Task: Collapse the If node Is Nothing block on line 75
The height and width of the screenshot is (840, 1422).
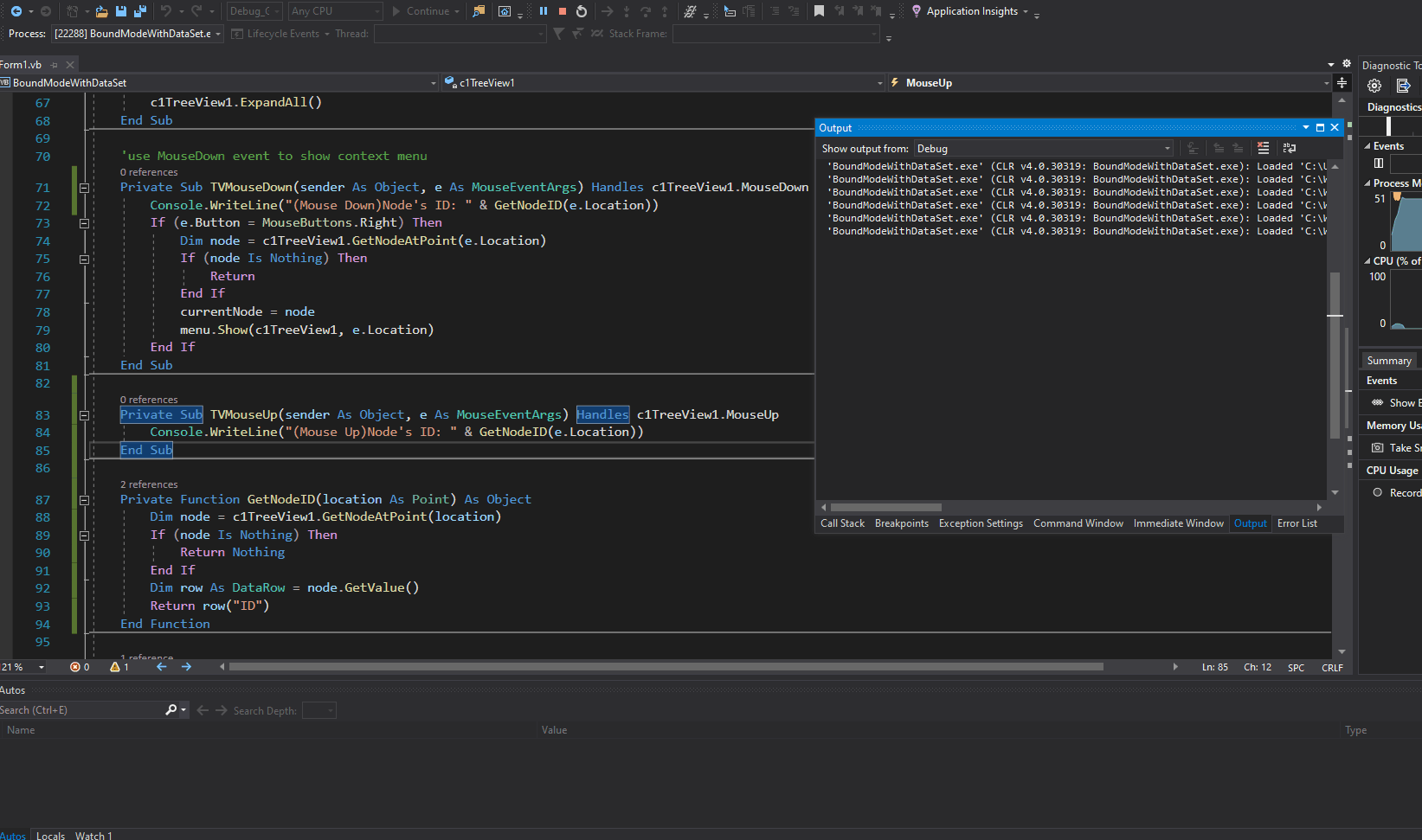Action: (84, 259)
